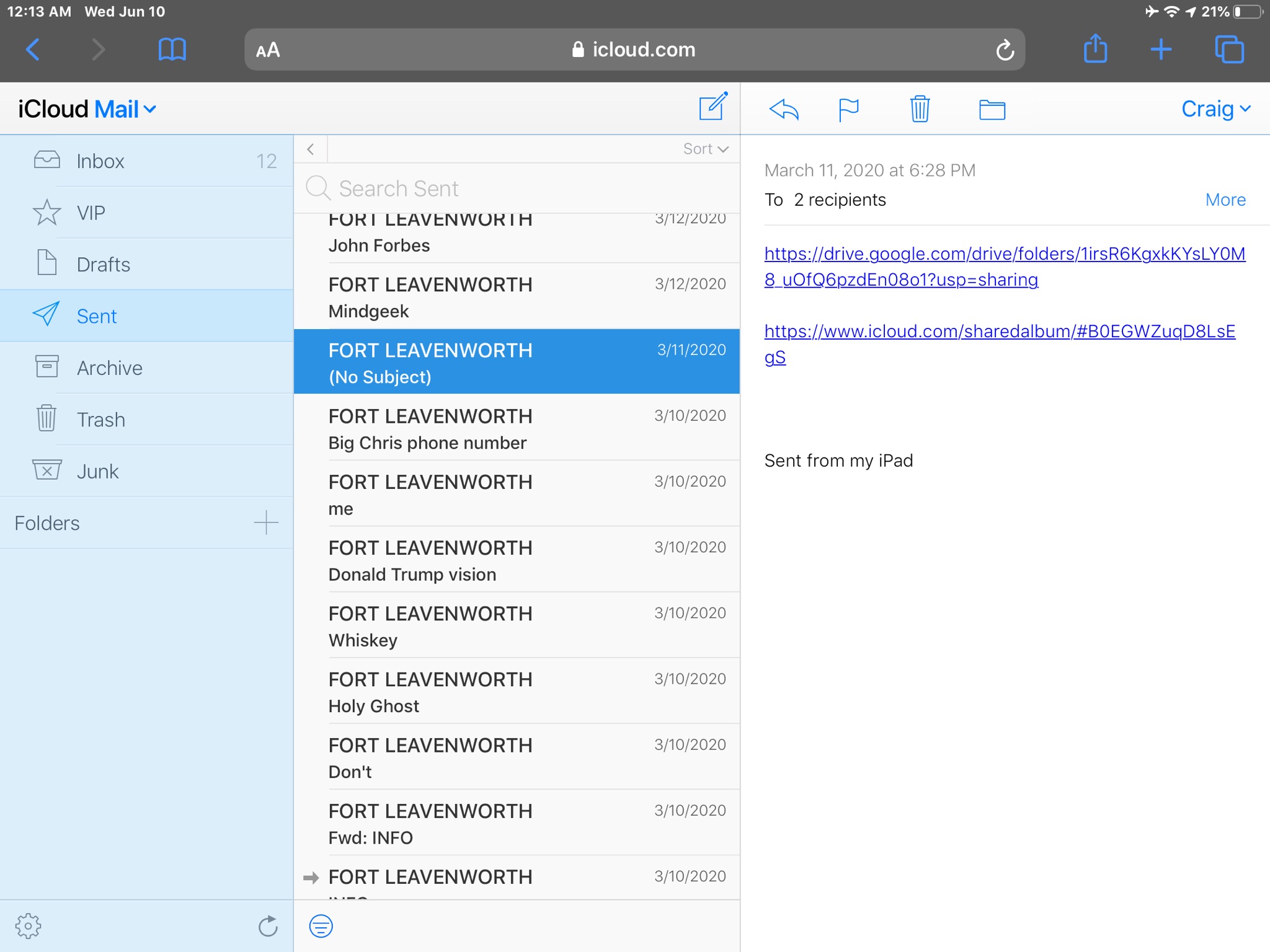Tap the airplane mode status icon
The width and height of the screenshot is (1270, 952).
(1152, 12)
